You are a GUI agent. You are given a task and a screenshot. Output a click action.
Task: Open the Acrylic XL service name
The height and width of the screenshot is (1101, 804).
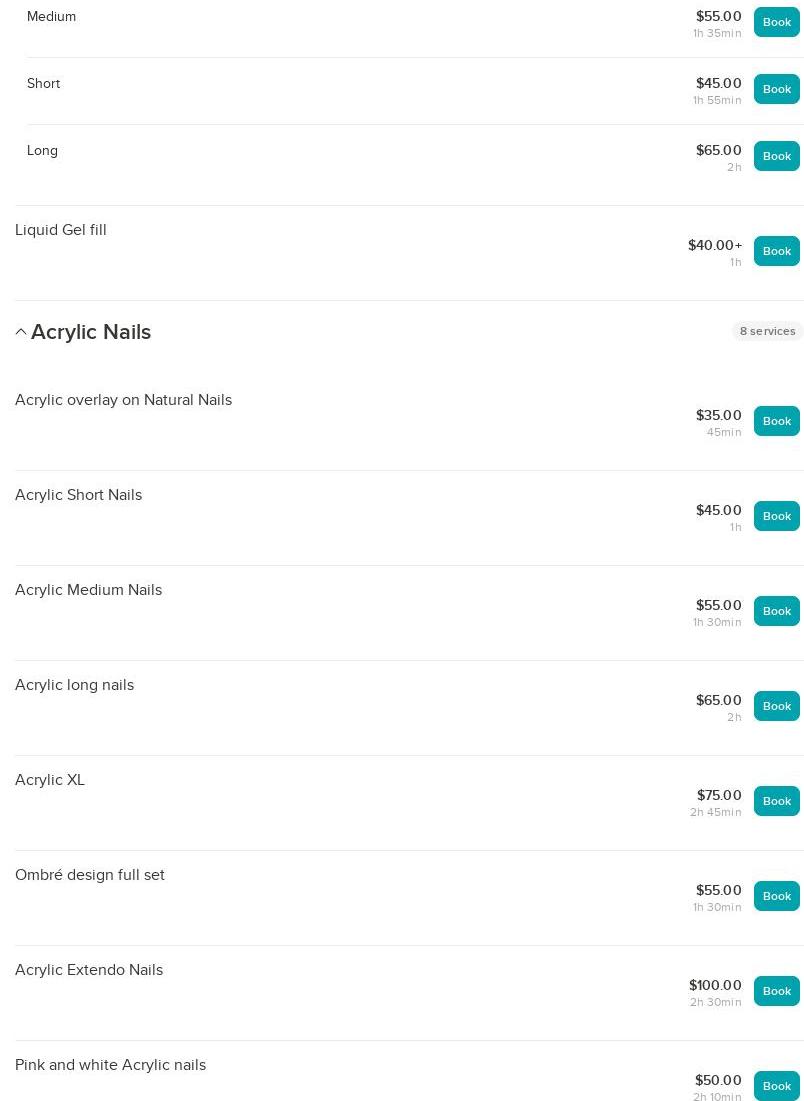pyautogui.click(x=50, y=780)
